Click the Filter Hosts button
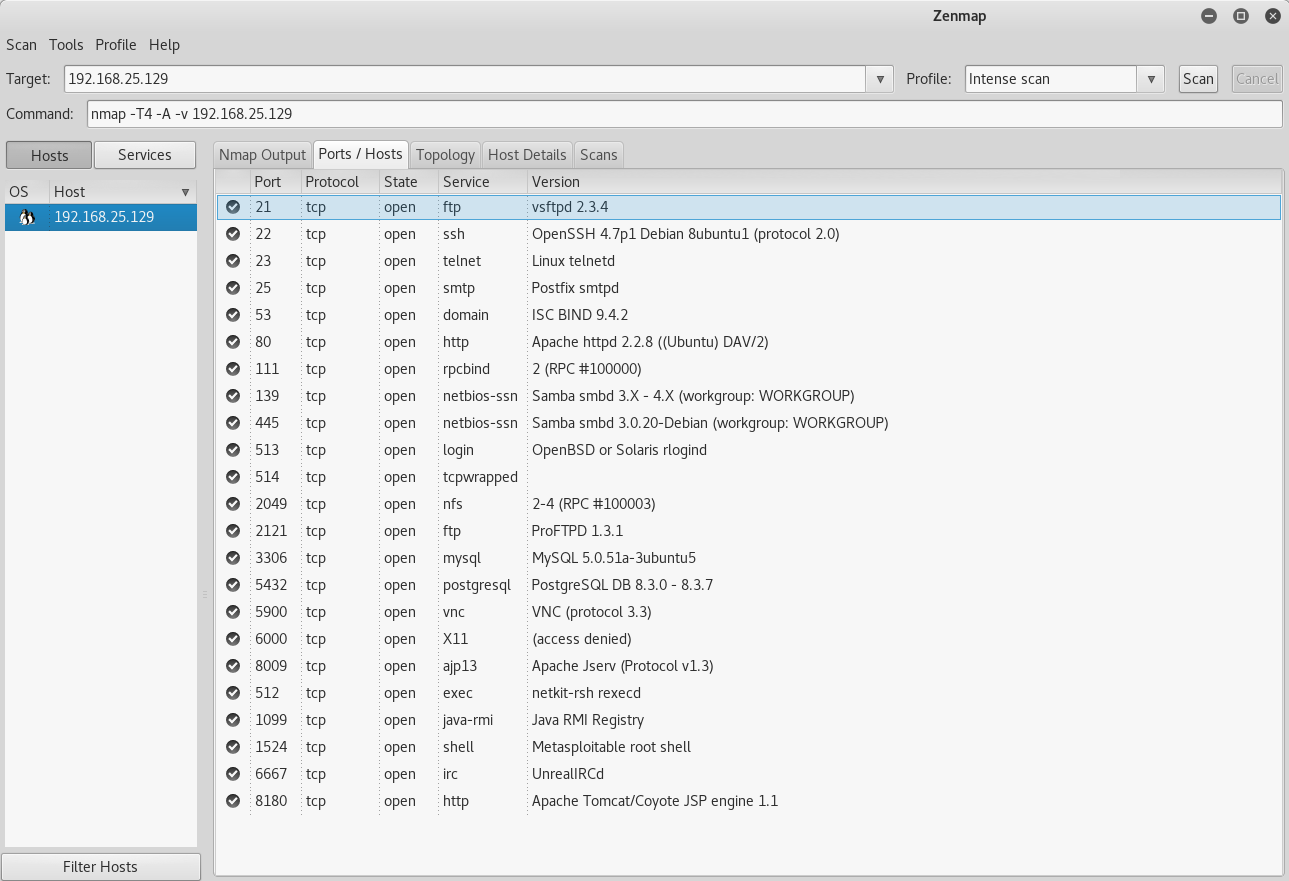 point(100,867)
